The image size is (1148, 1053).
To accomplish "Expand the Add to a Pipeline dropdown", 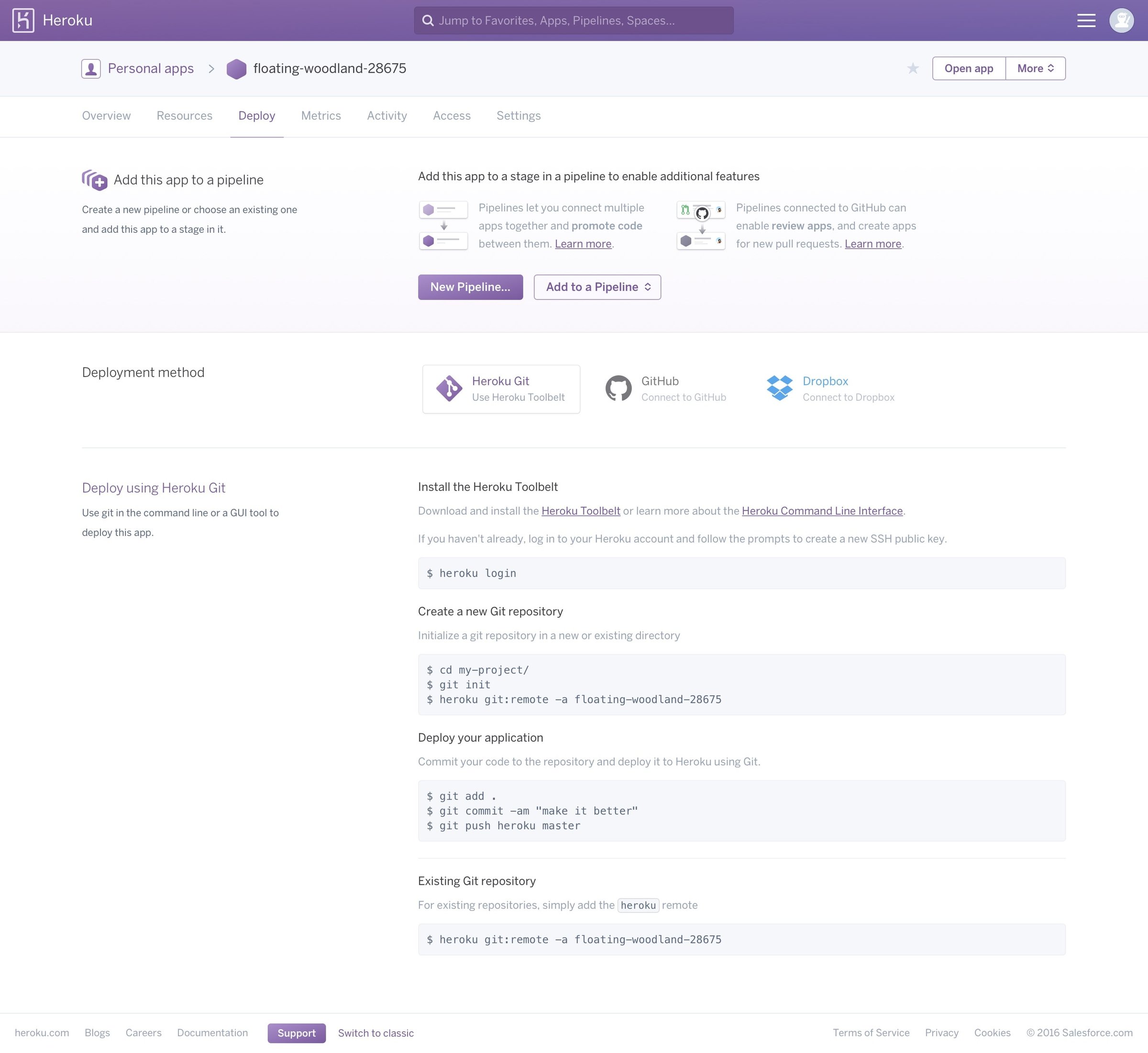I will click(x=597, y=287).
